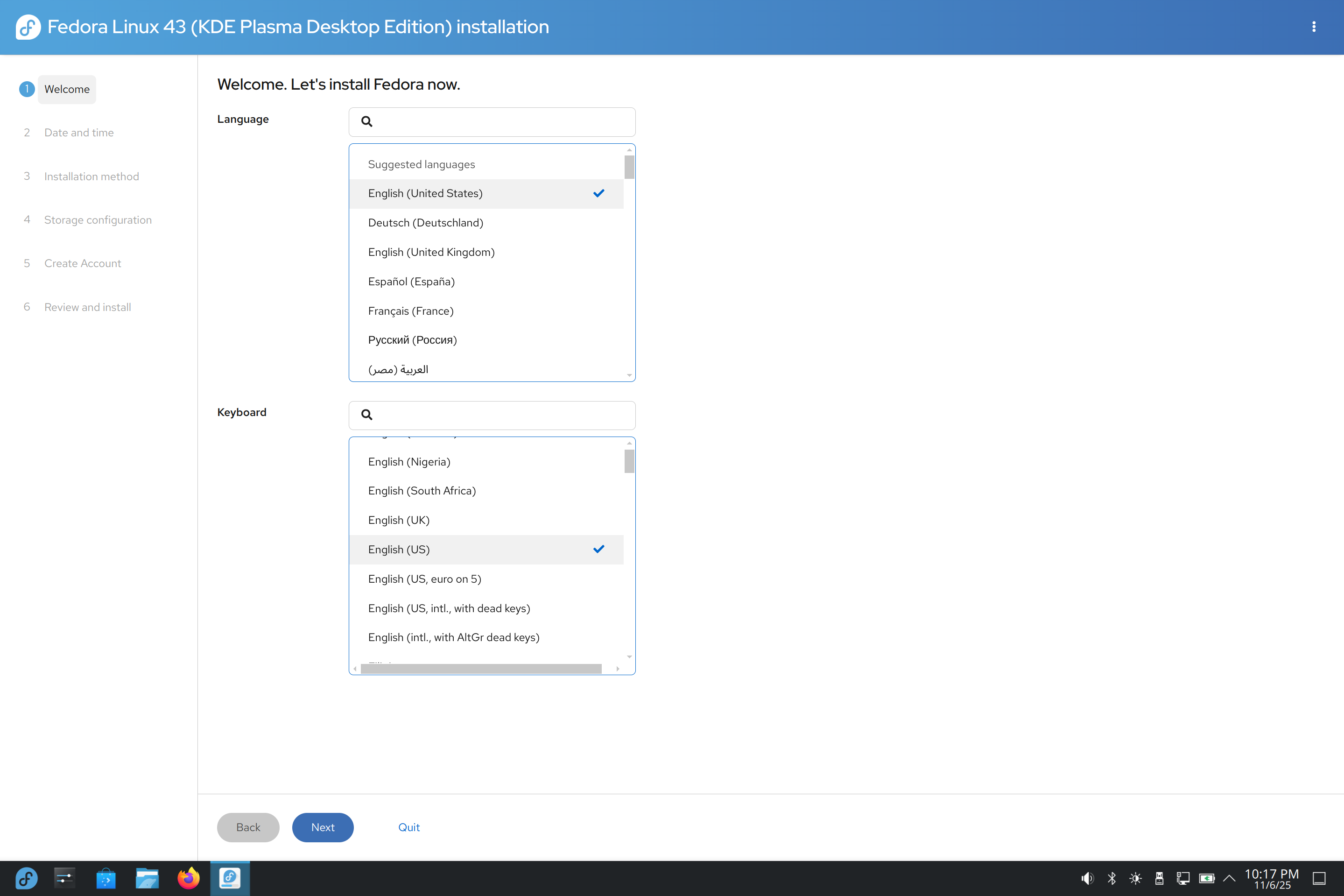The width and height of the screenshot is (1344, 896).
Task: Click the Fedora logo in header
Action: 28,27
